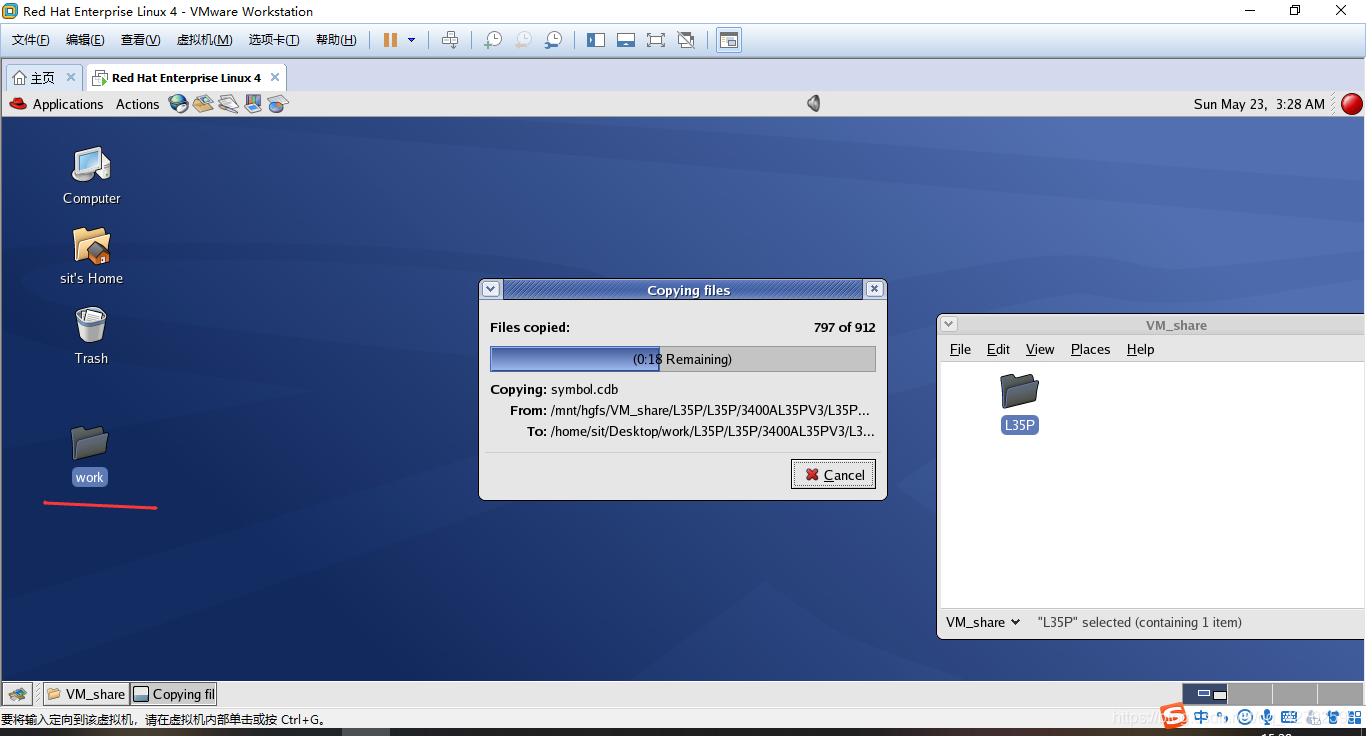Switch to the second workspace
The image size is (1366, 736).
click(1250, 694)
